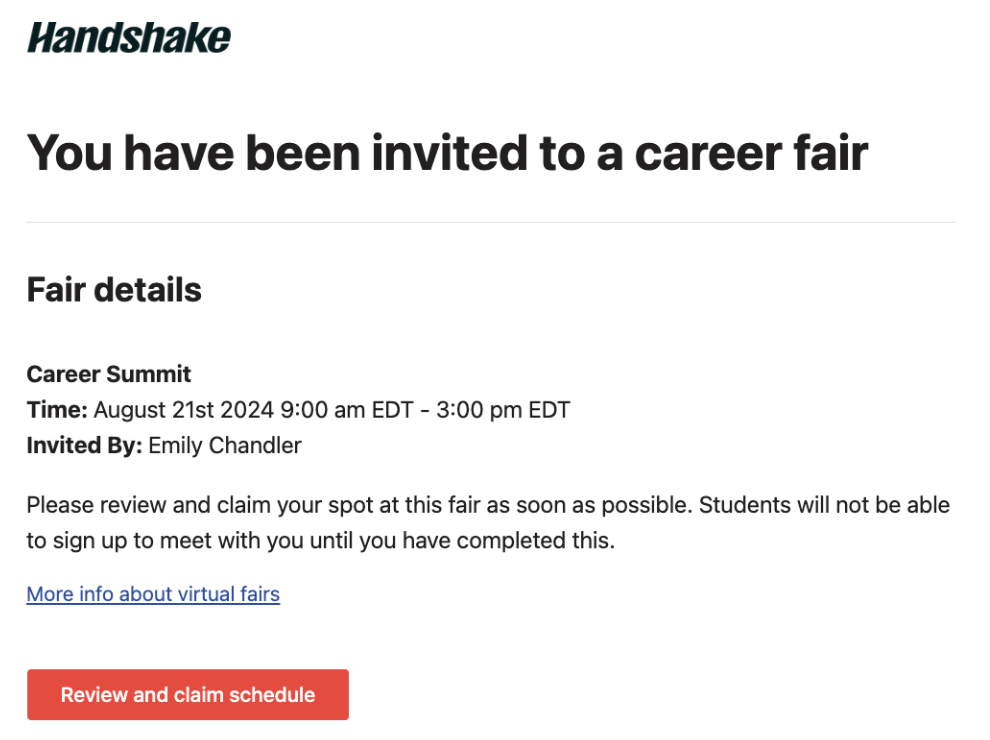Click the bold Time: label
Image resolution: width=990 pixels, height=740 pixels.
pyautogui.click(x=57, y=410)
